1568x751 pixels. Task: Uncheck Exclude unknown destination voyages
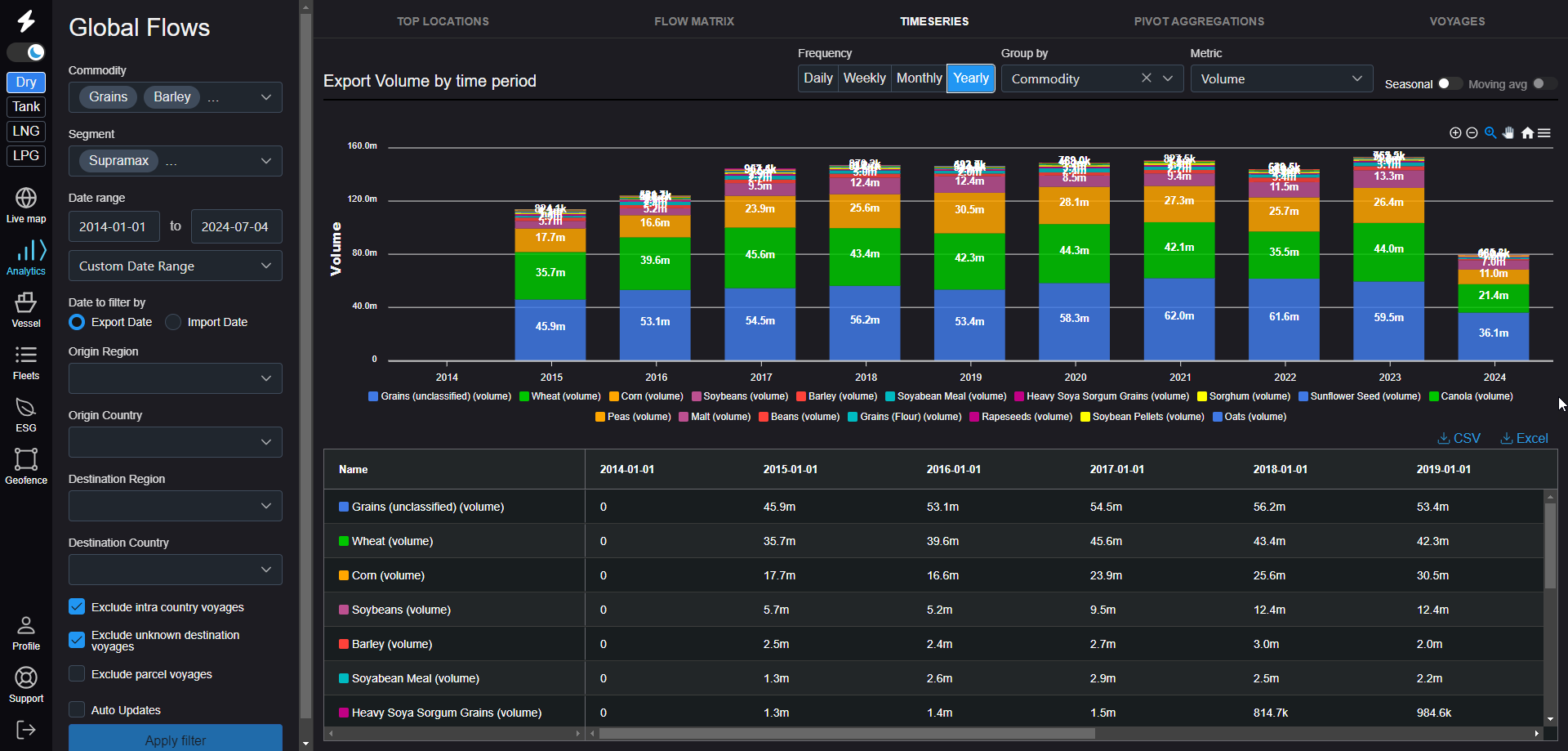point(77,640)
